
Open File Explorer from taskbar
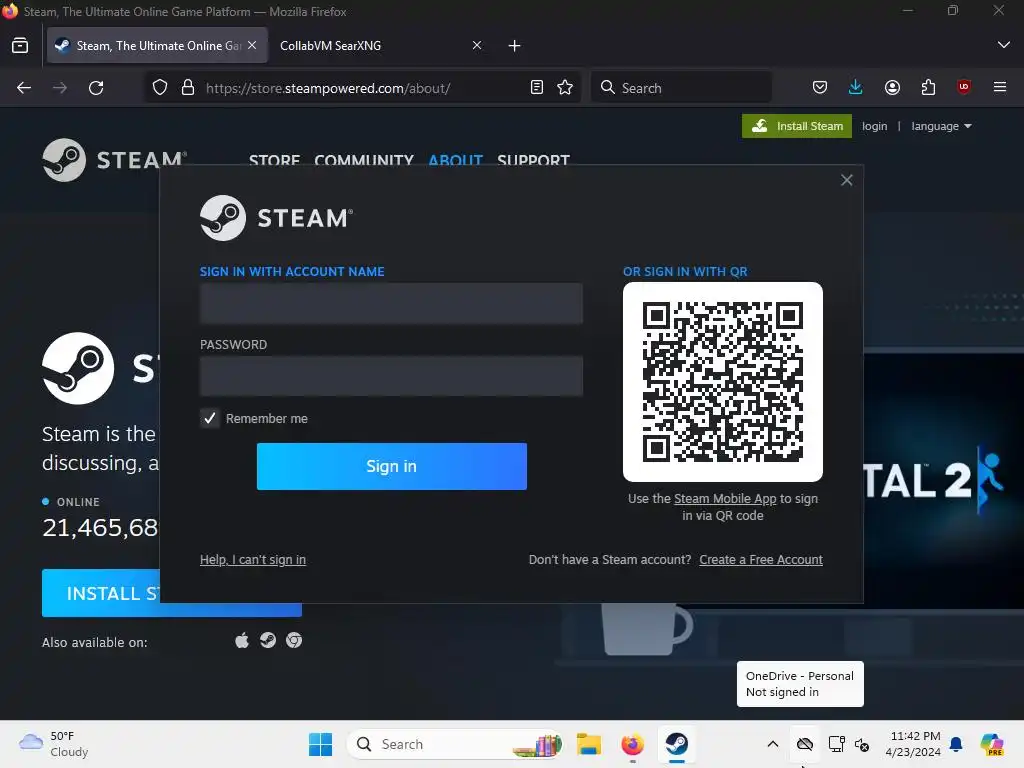pos(588,744)
